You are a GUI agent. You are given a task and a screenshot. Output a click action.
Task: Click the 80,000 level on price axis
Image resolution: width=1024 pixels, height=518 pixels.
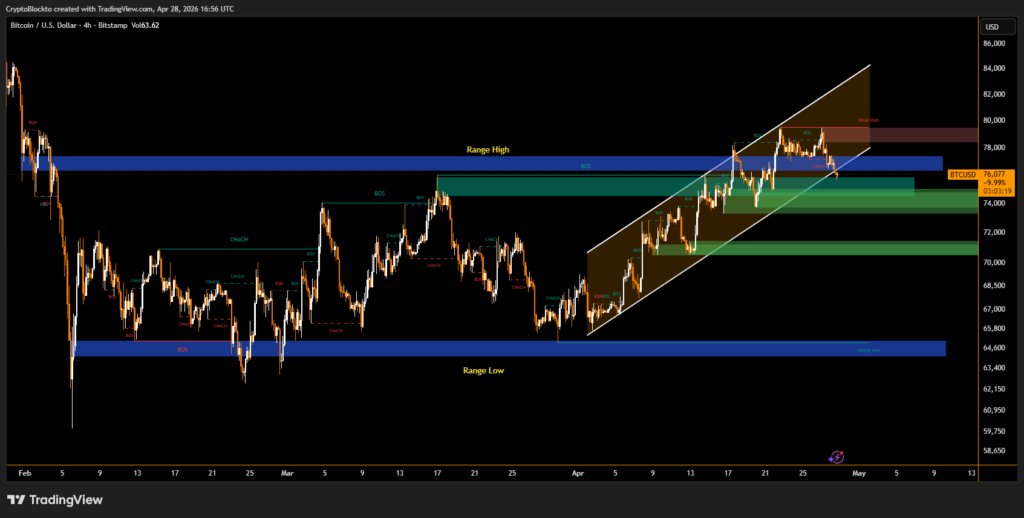(994, 119)
